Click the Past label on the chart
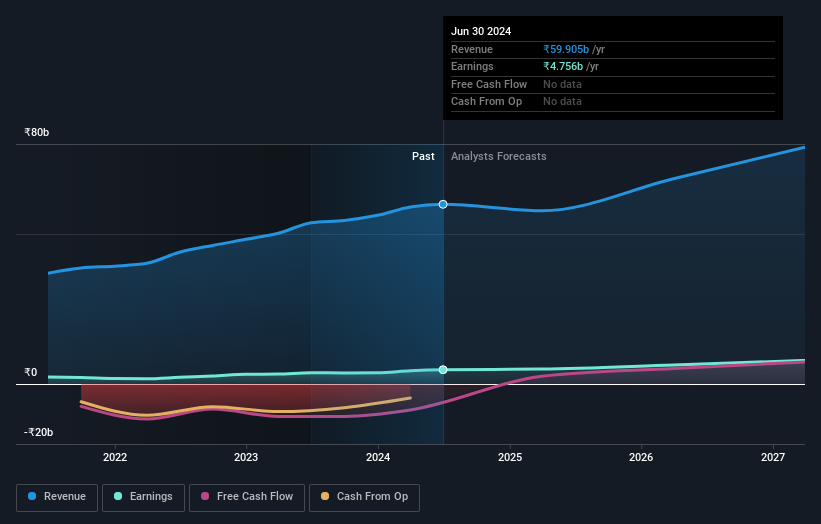The height and width of the screenshot is (524, 821). click(x=423, y=157)
